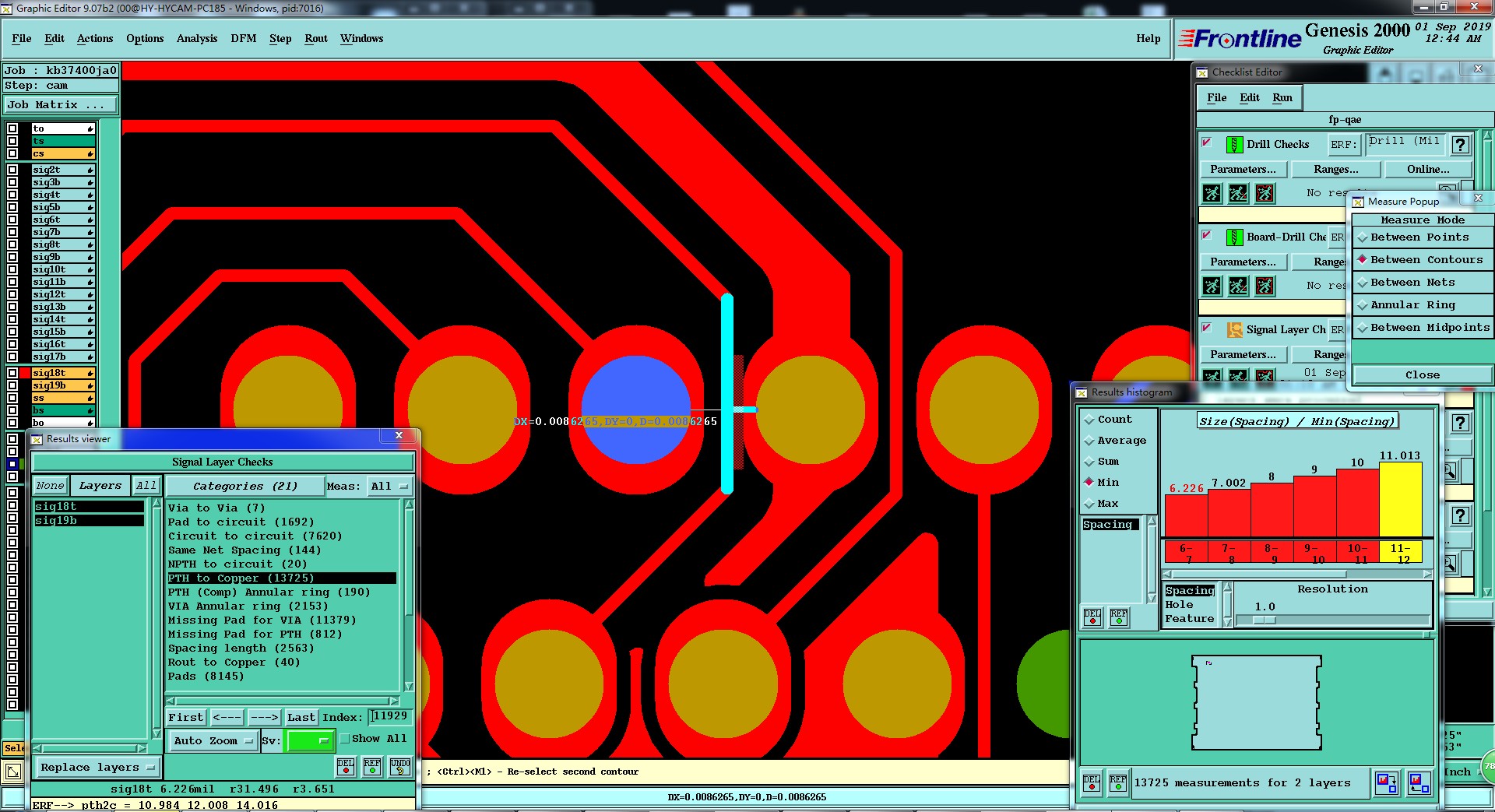
Task: Select Between Midpoints measure mode
Action: [x=1422, y=328]
